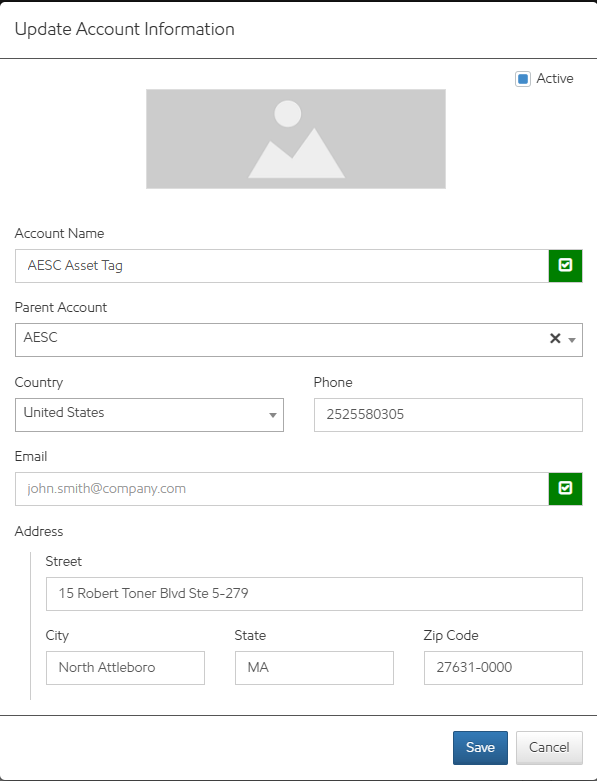The image size is (597, 781).
Task: Click green check icon beside Account Name
Action: tap(565, 266)
